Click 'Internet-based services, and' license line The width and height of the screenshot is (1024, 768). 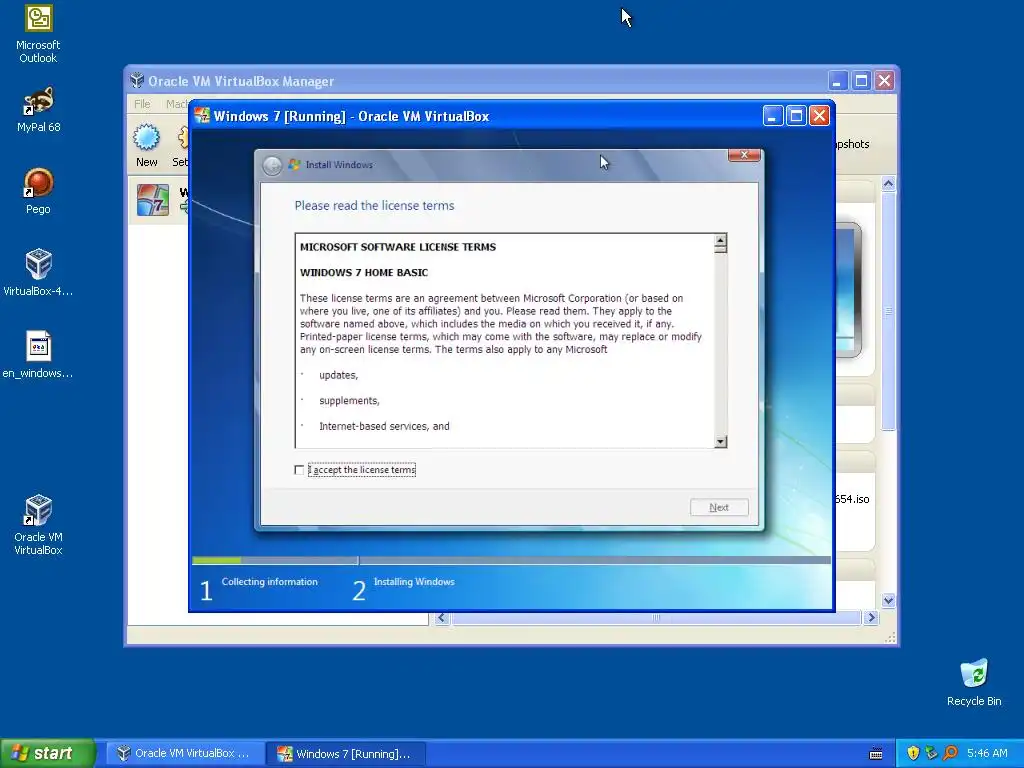(x=384, y=426)
